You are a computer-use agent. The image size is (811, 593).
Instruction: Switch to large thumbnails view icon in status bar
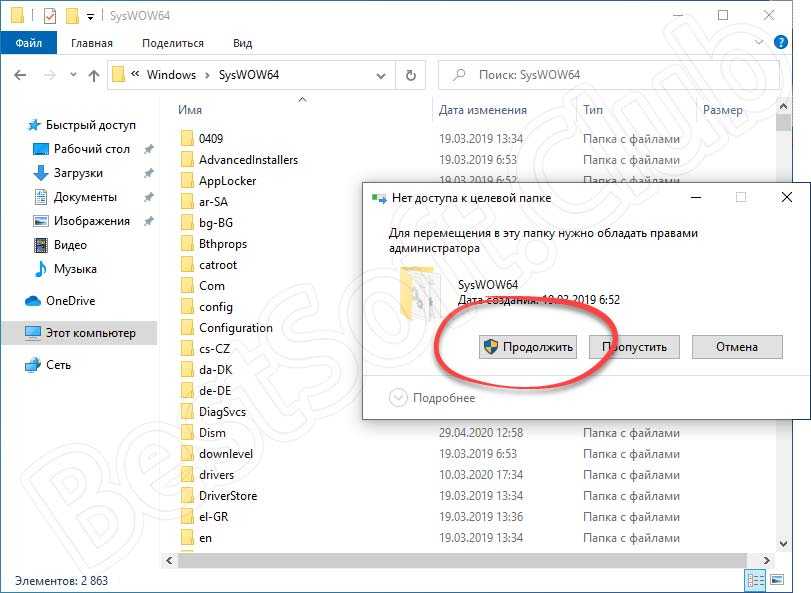(777, 580)
